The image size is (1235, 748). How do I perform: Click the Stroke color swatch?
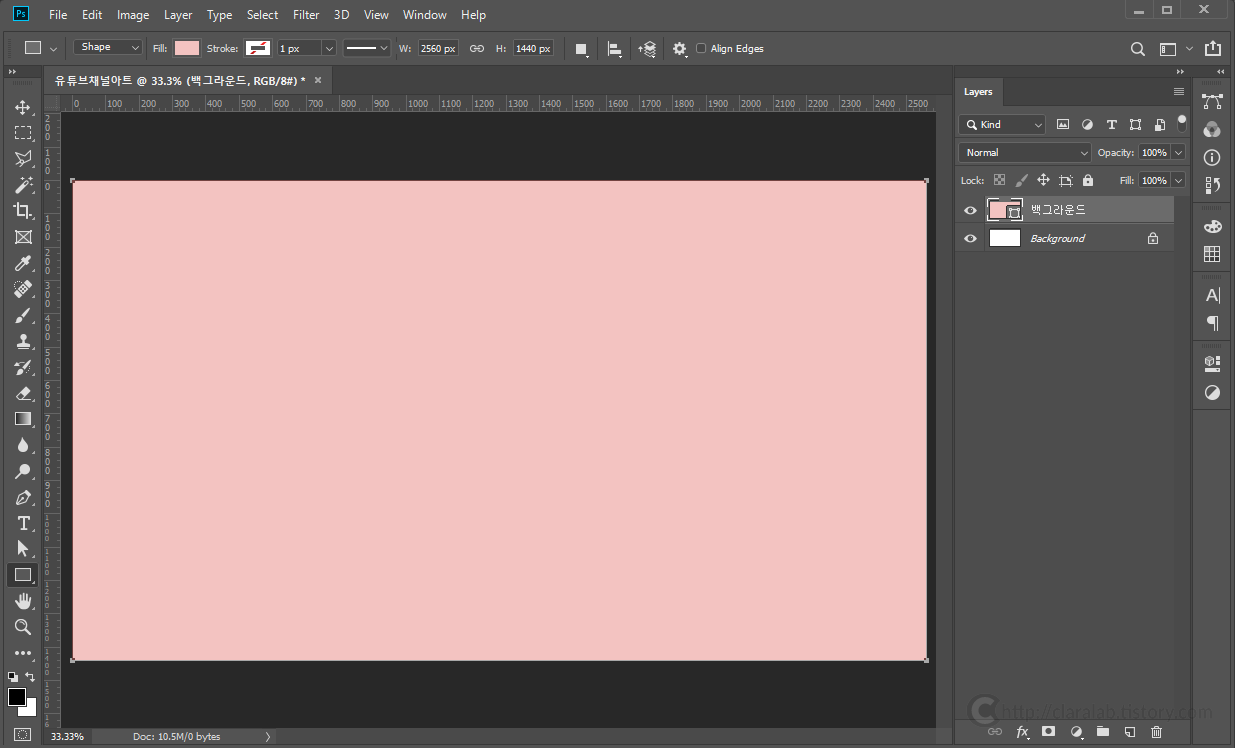click(258, 48)
